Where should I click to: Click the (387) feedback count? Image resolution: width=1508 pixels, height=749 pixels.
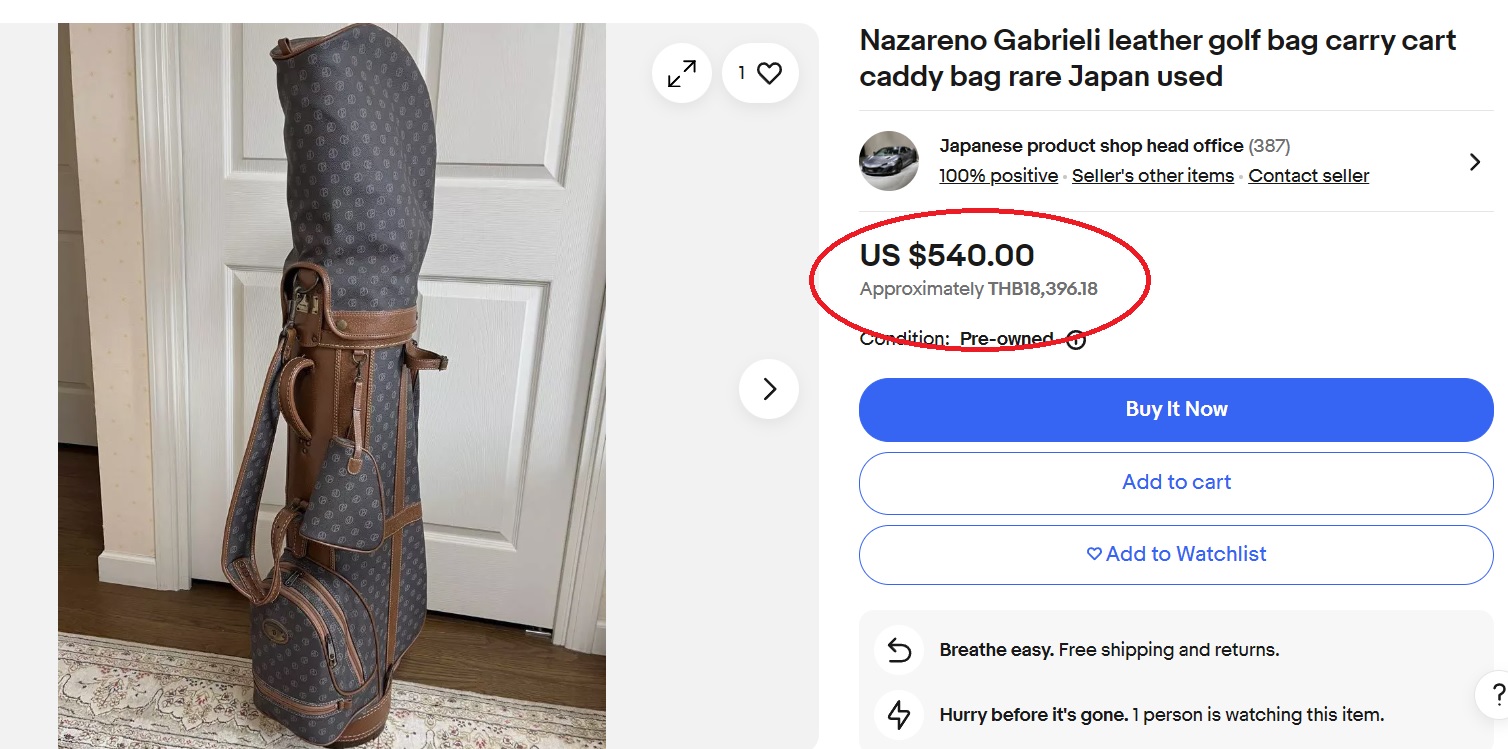click(1270, 146)
